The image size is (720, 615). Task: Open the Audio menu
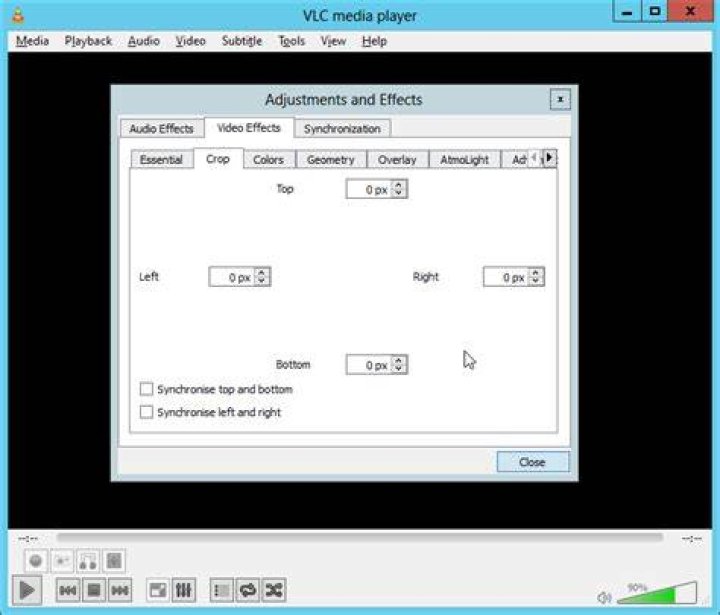pos(144,41)
